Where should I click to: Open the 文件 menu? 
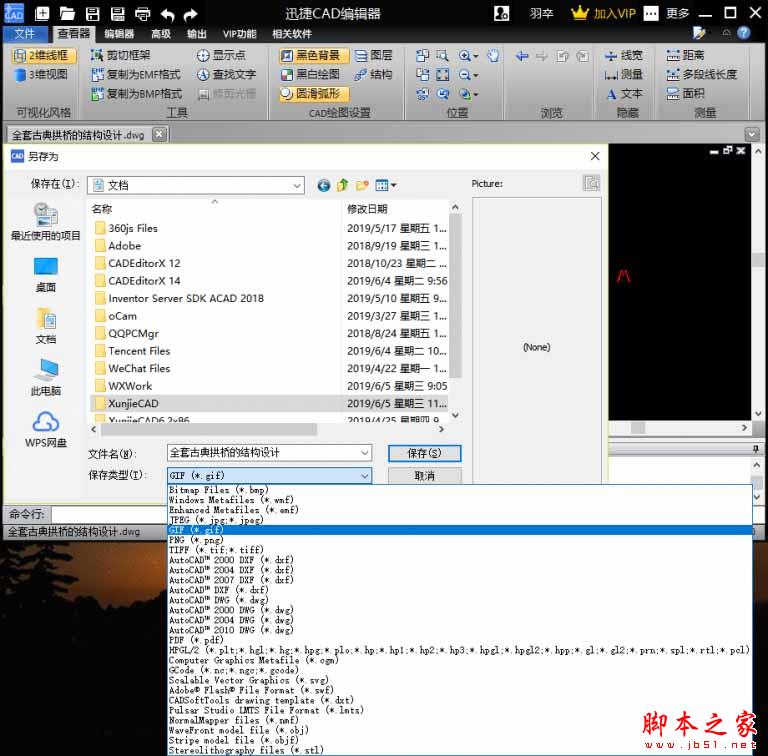coord(25,34)
